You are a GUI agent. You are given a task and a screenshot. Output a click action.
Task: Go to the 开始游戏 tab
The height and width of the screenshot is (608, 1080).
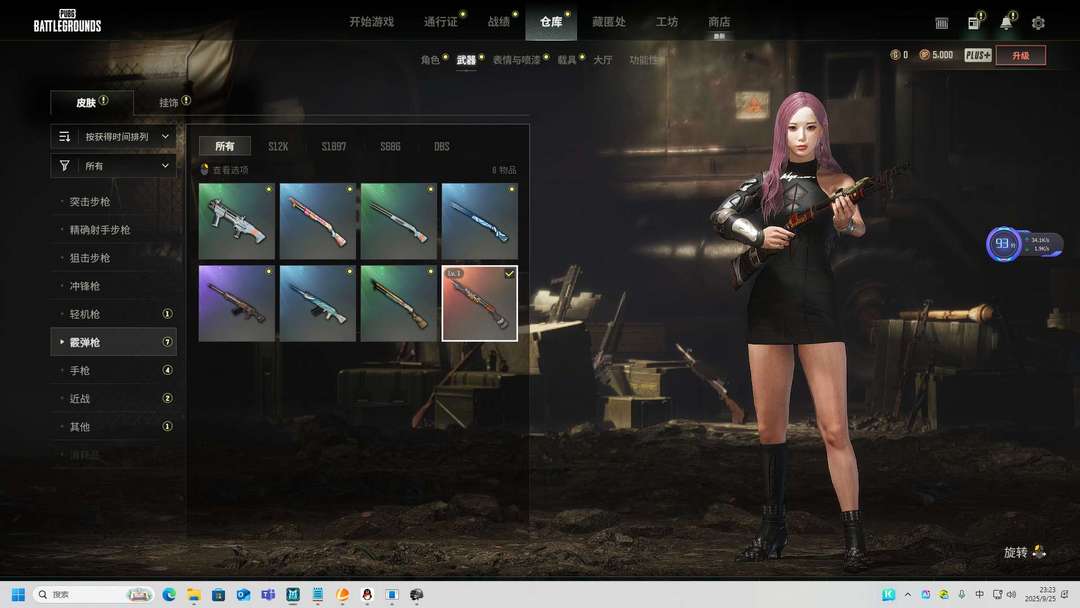click(x=371, y=22)
